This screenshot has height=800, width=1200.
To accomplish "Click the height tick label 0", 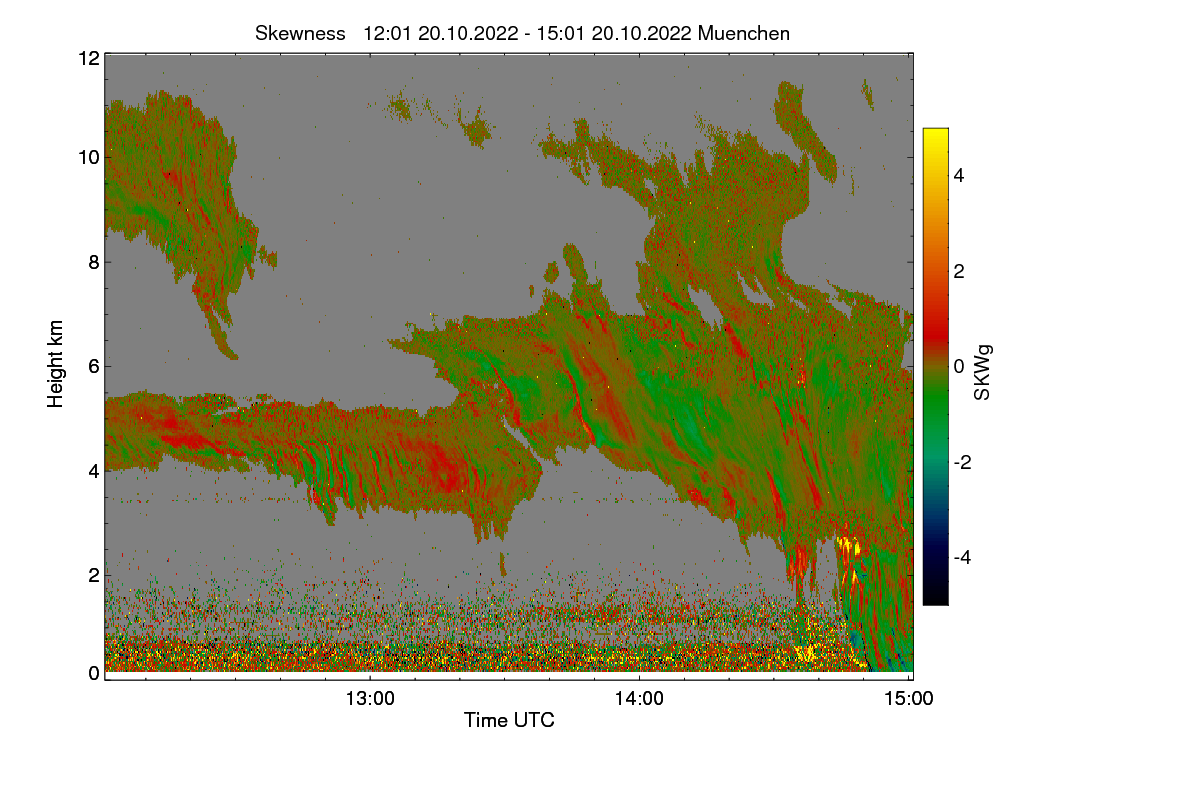I will [x=94, y=673].
